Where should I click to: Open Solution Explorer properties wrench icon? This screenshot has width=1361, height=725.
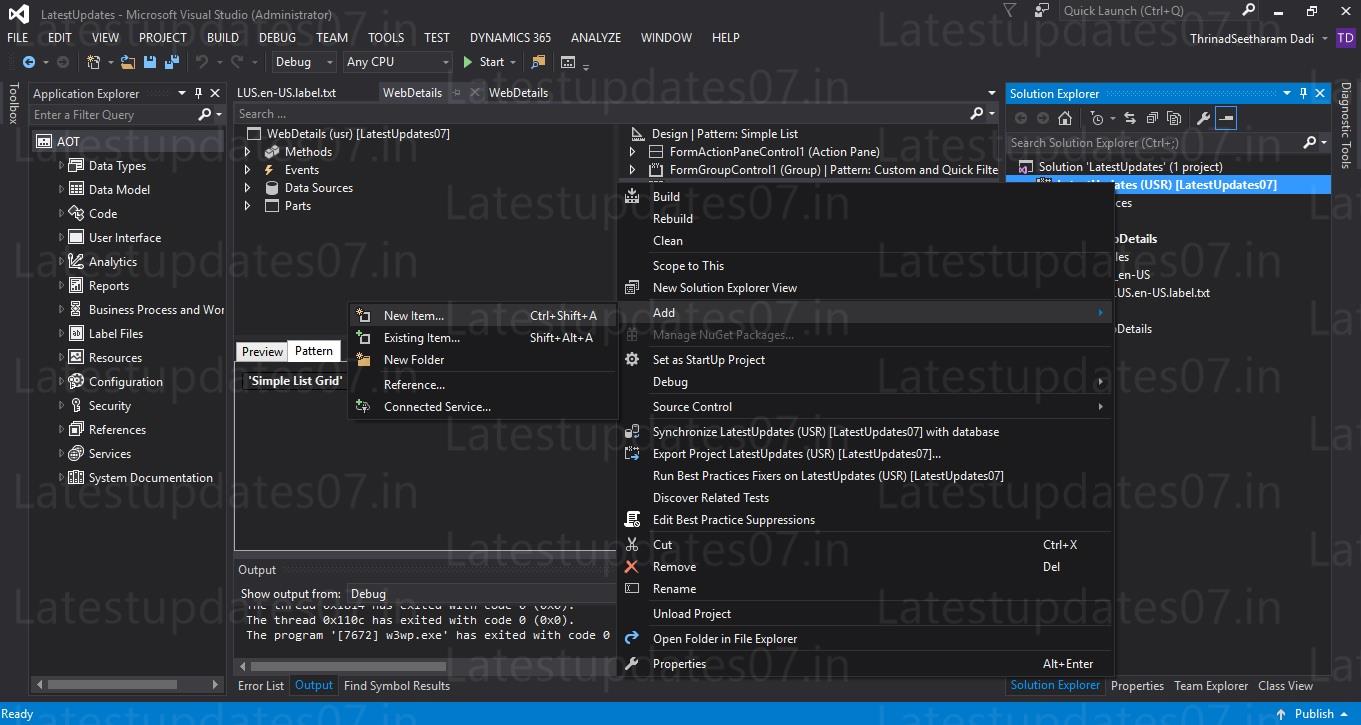coord(1203,118)
